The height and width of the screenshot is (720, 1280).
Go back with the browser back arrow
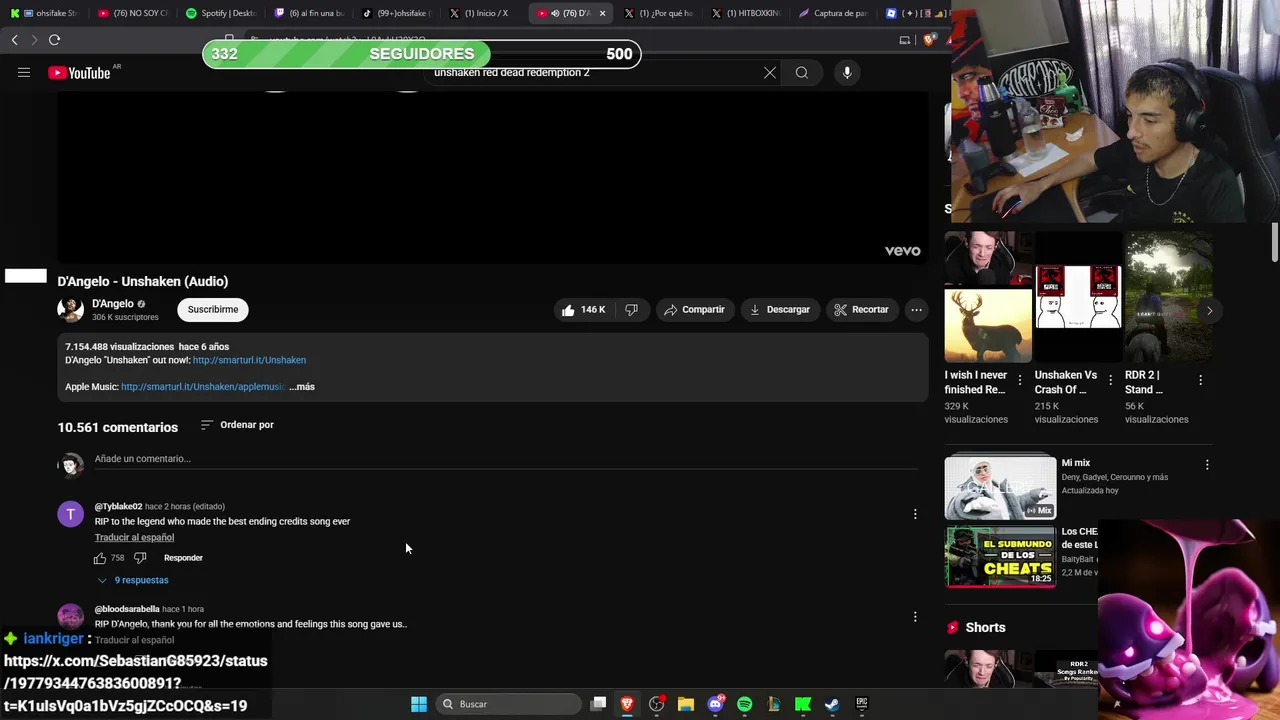coord(15,40)
